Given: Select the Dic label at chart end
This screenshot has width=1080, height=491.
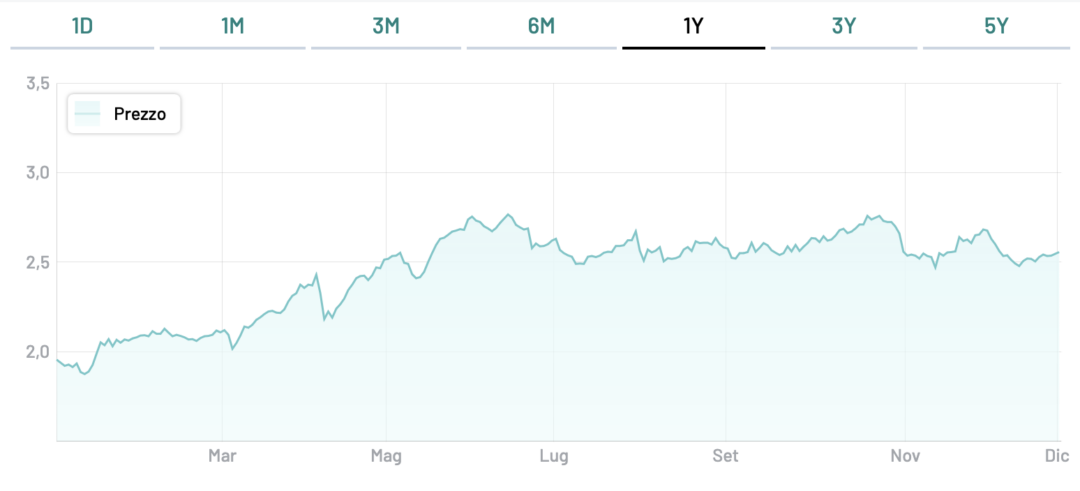Looking at the screenshot, I should pyautogui.click(x=1058, y=457).
